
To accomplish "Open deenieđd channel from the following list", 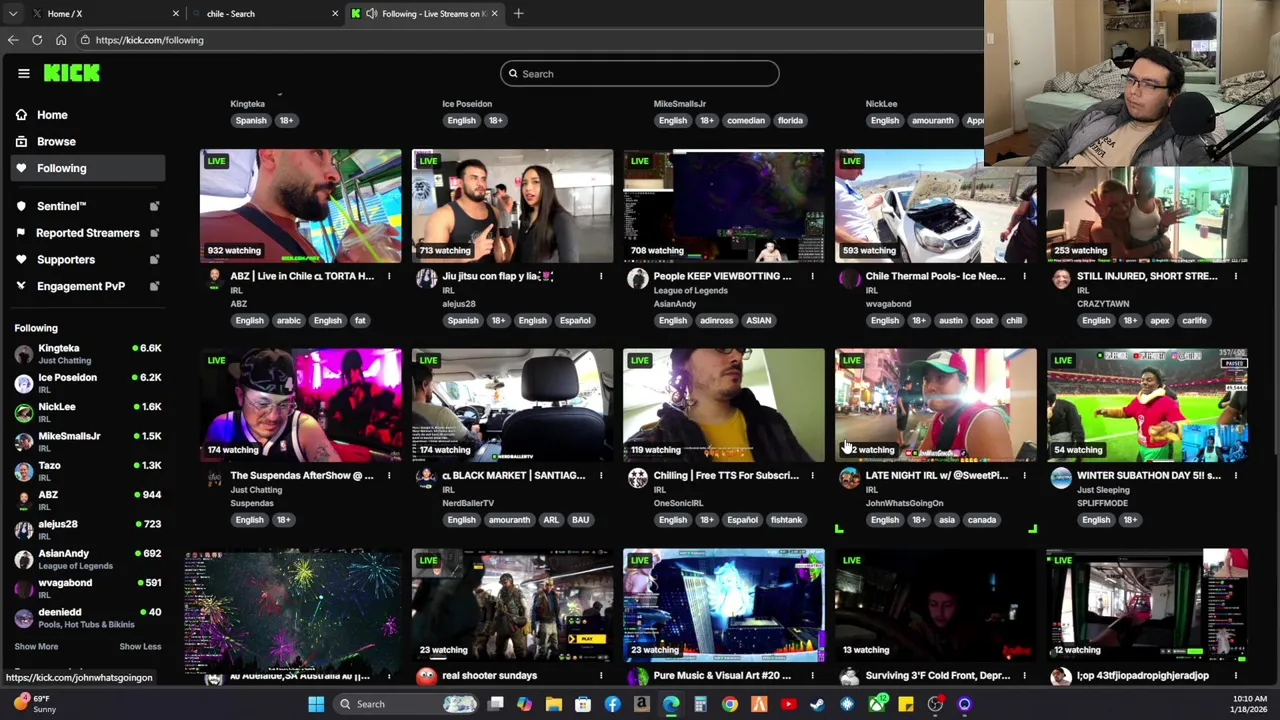I will pos(88,618).
